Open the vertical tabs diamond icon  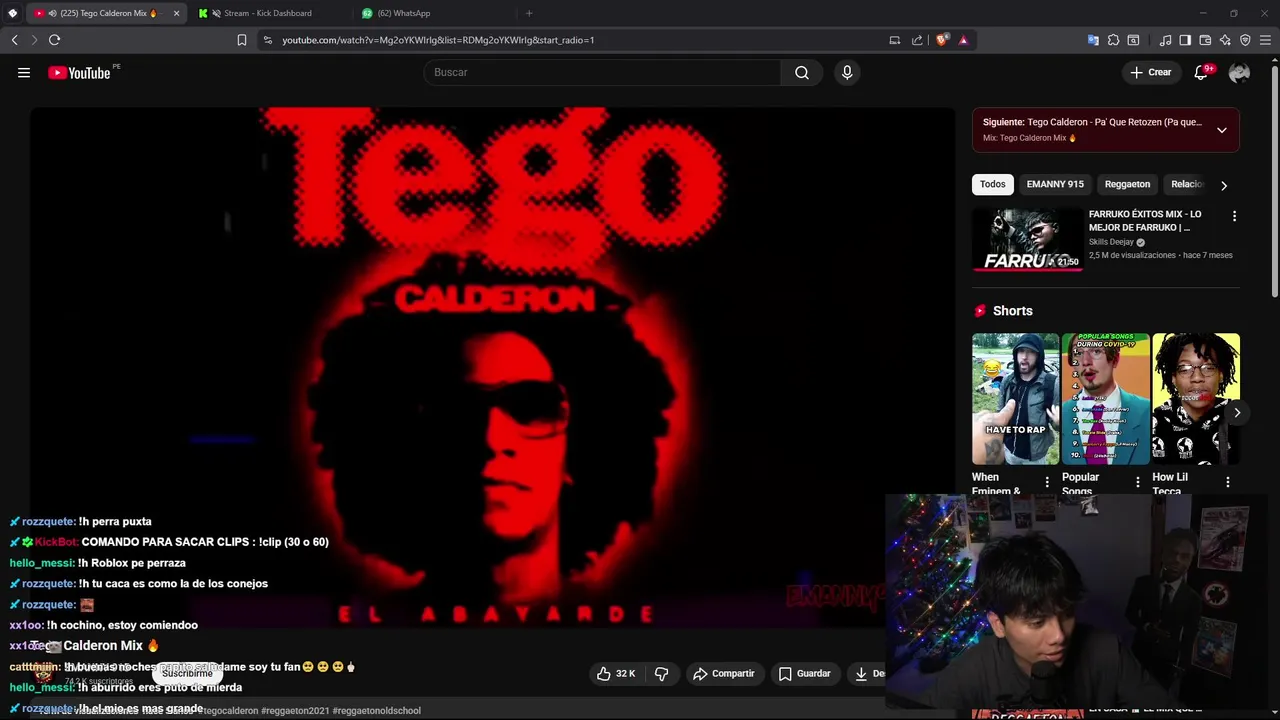(12, 13)
